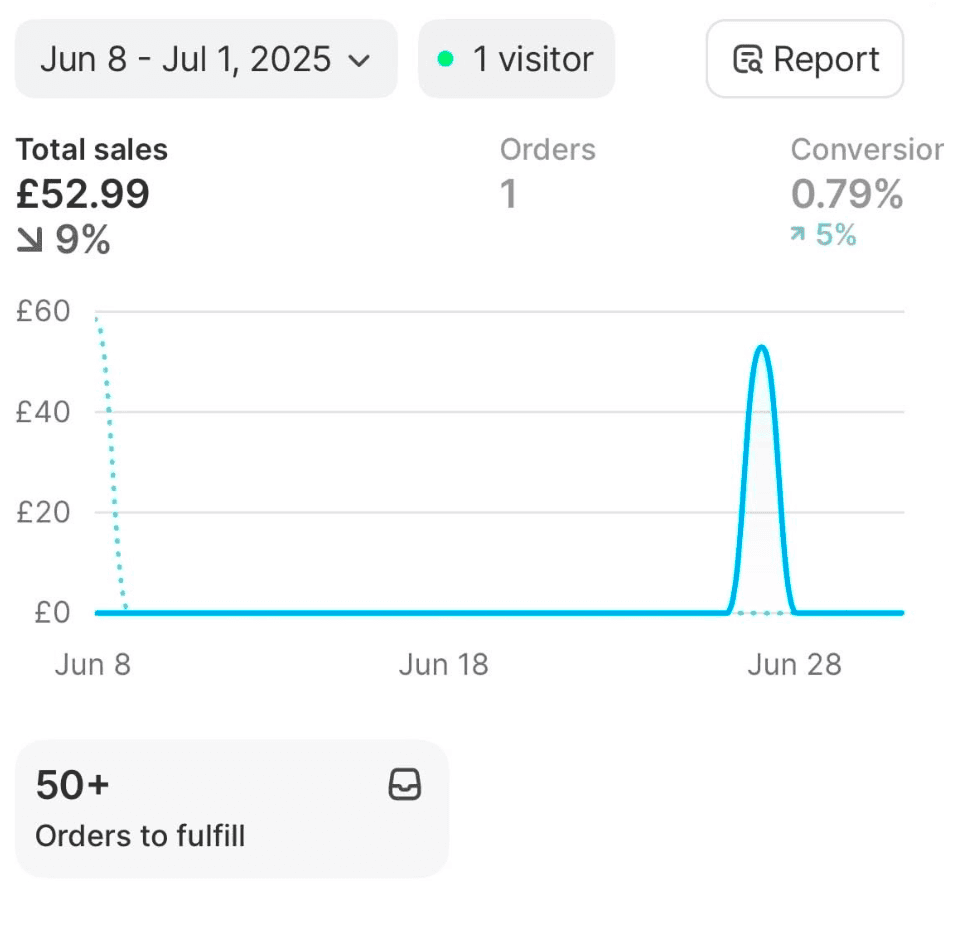The width and height of the screenshot is (968, 928).
Task: Click the chevron beside the date range
Action: (x=358, y=60)
